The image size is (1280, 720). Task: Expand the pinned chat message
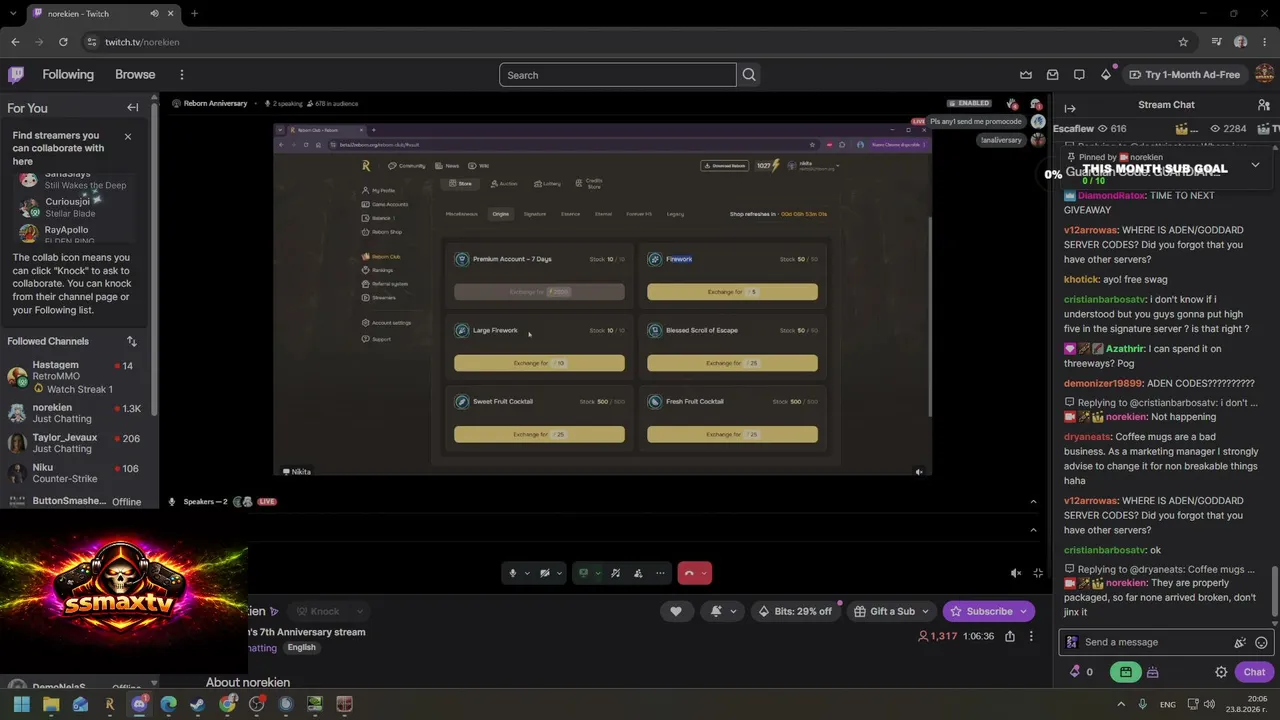click(x=1255, y=165)
